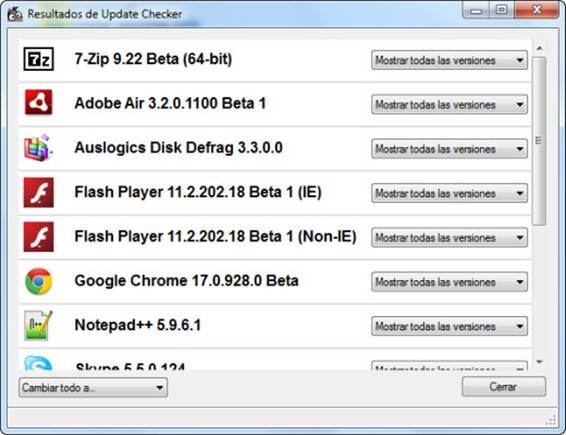This screenshot has width=566, height=435.
Task: Click the Skype icon
Action: click(x=38, y=363)
